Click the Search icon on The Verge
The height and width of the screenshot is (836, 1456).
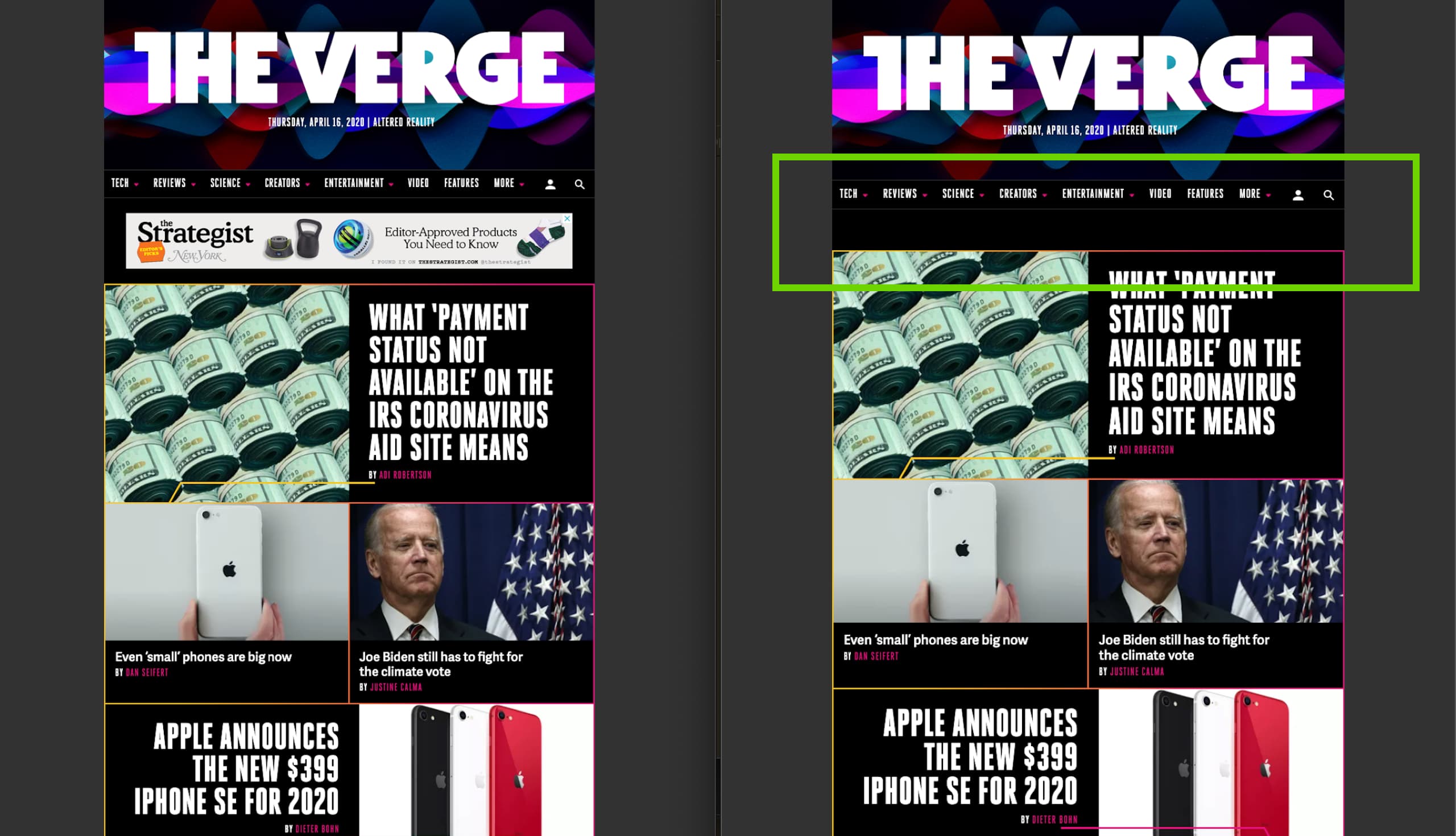[x=1328, y=194]
